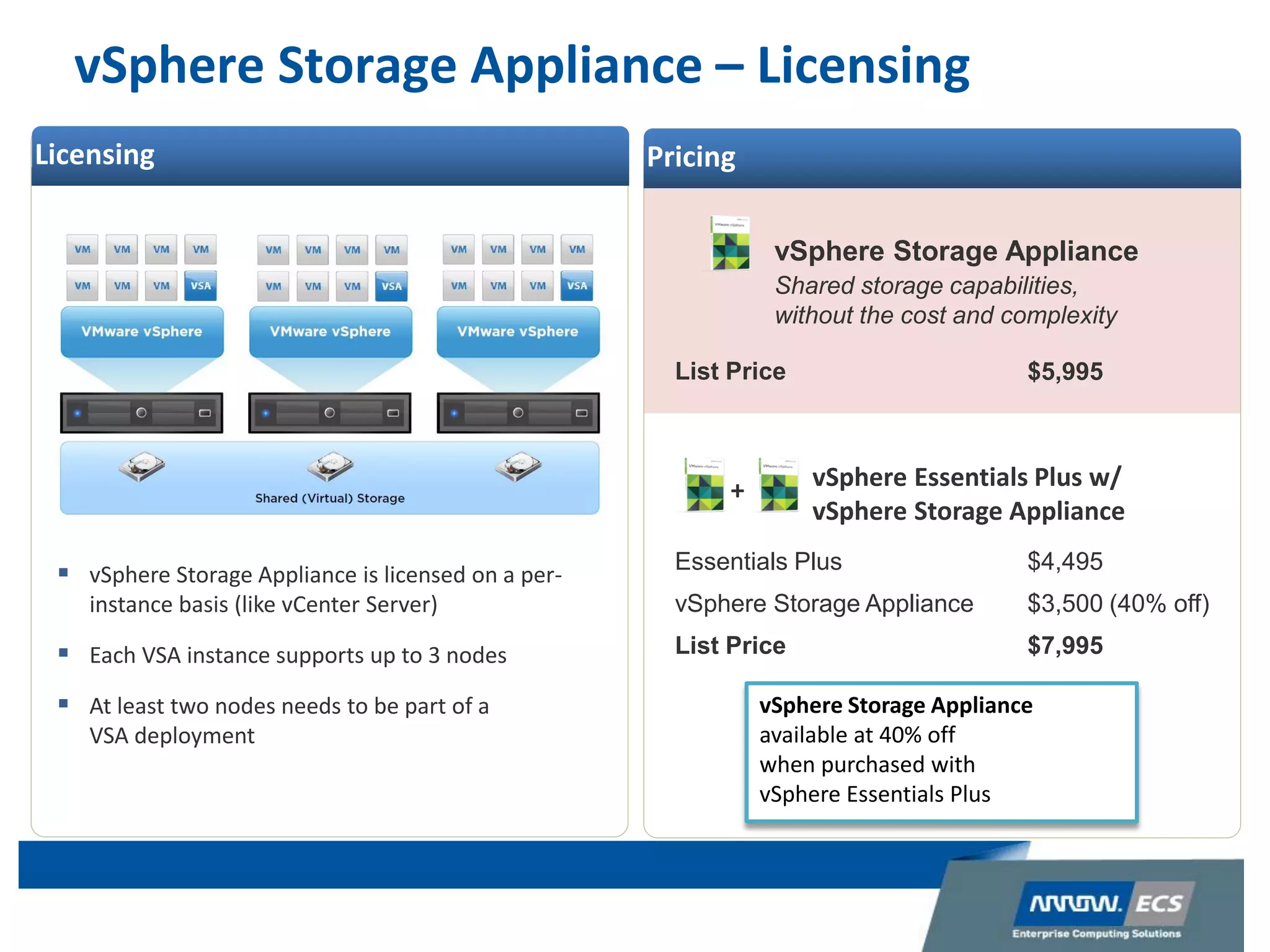This screenshot has height=952, width=1270.
Task: Click the Arrow ECS logo
Action: click(1105, 904)
